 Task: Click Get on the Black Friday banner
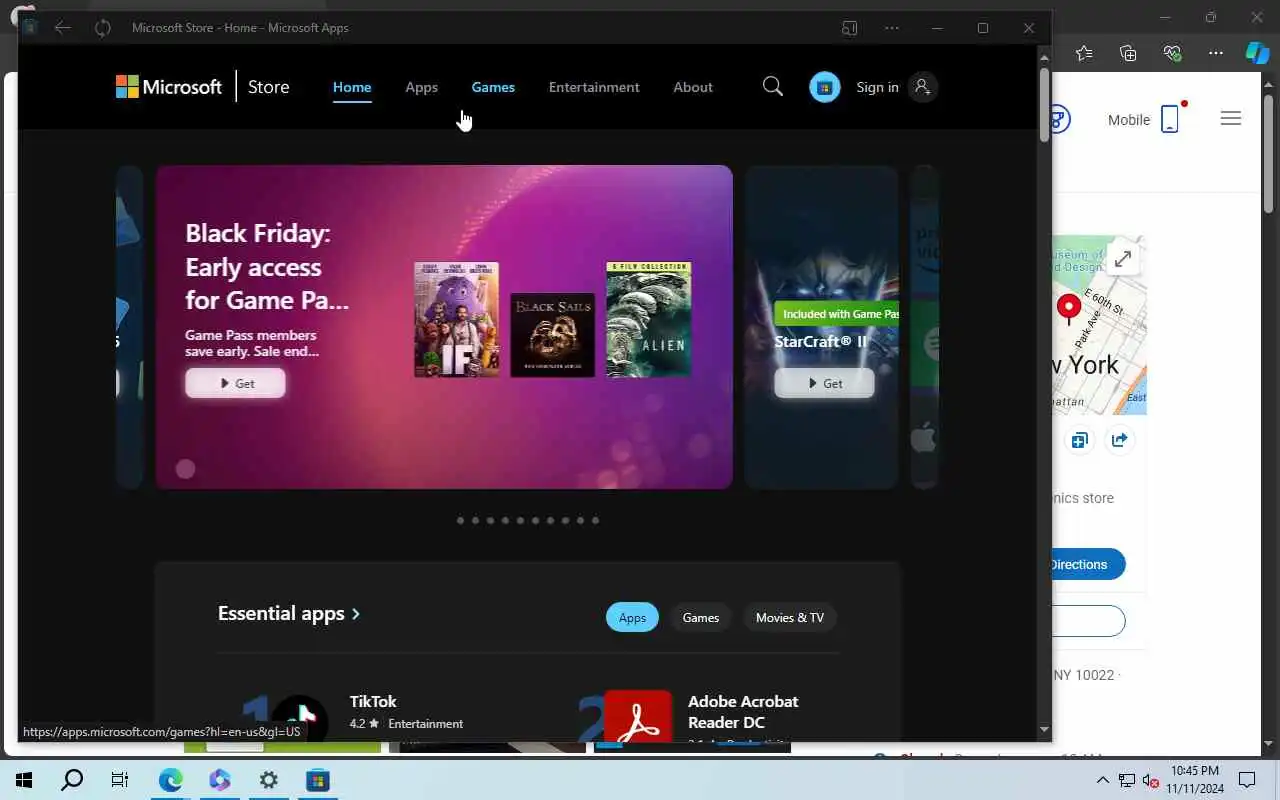point(235,383)
